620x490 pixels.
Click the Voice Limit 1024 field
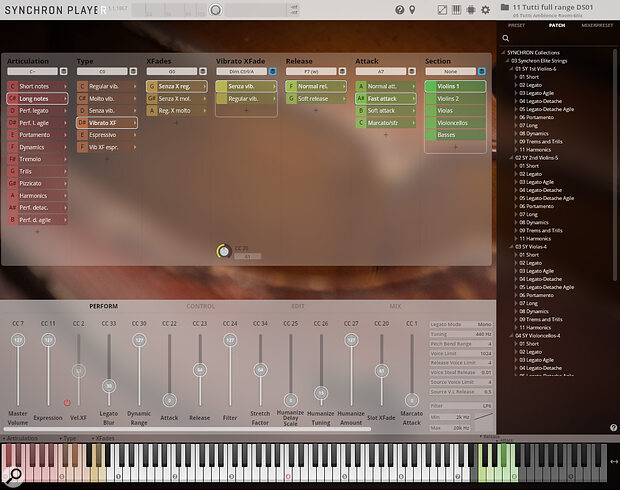pos(461,354)
